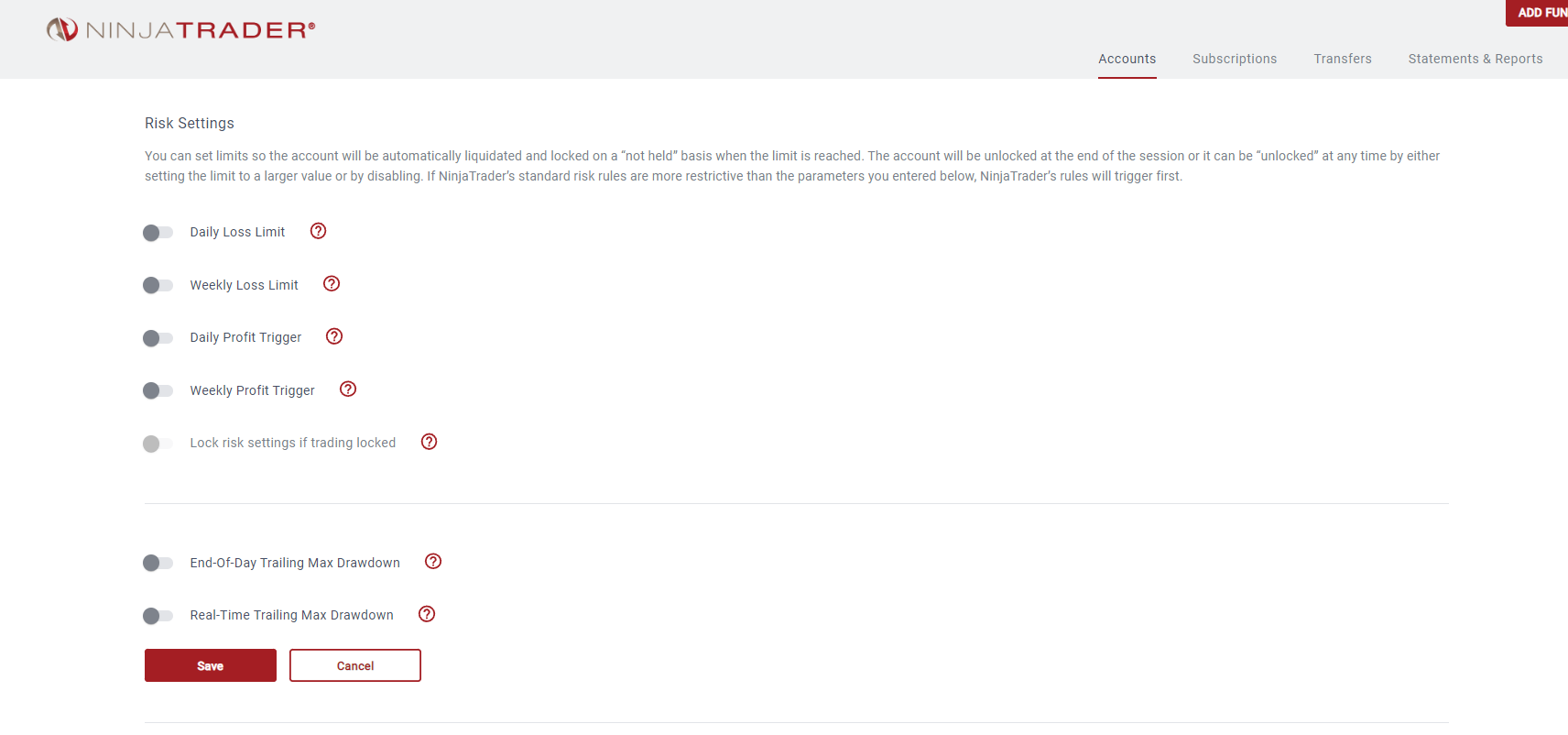Enable Real-Time Trailing Max Drawdown toggle
The width and height of the screenshot is (1568, 735).
[158, 616]
